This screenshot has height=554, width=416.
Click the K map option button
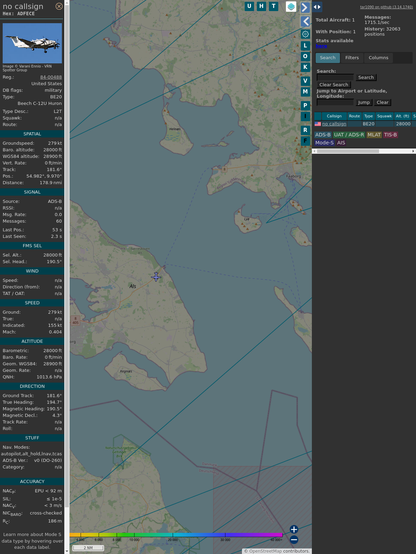[305, 67]
